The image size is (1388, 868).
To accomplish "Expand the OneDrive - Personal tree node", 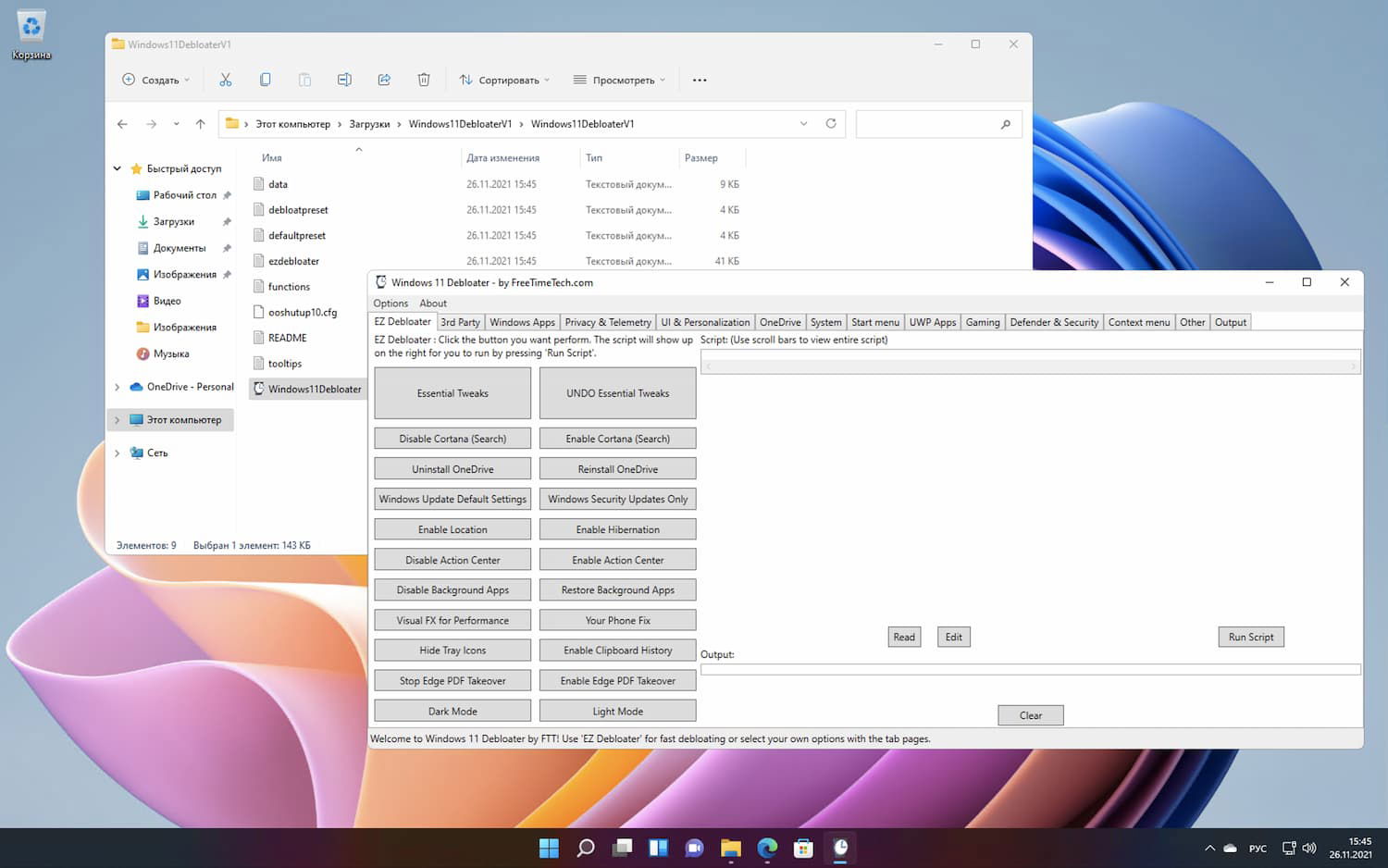I will coord(117,387).
